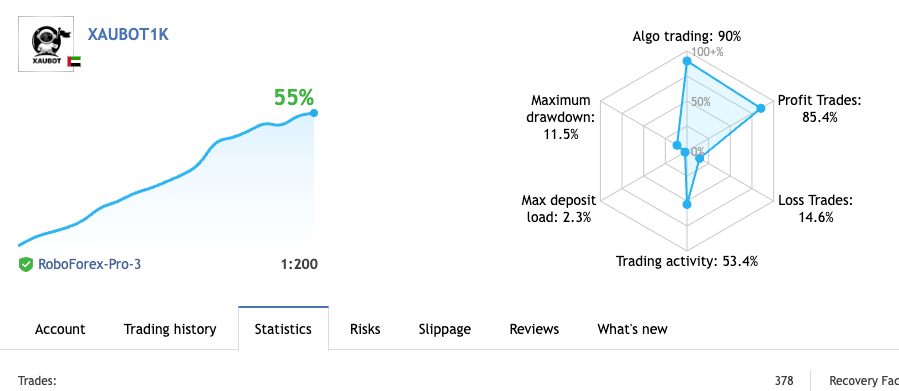Click the Trading activity radar point
Screen dimensions: 899x391
point(687,204)
